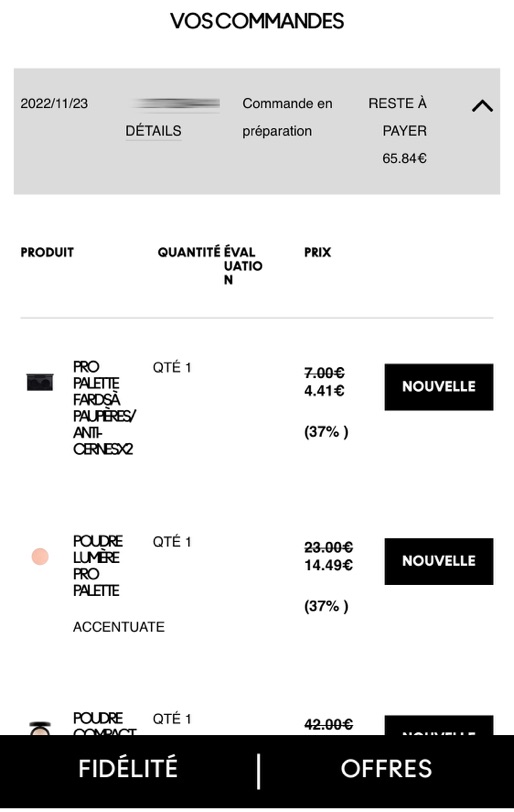Click the order date 2022/11/23
This screenshot has width=514, height=812.
pyautogui.click(x=54, y=104)
